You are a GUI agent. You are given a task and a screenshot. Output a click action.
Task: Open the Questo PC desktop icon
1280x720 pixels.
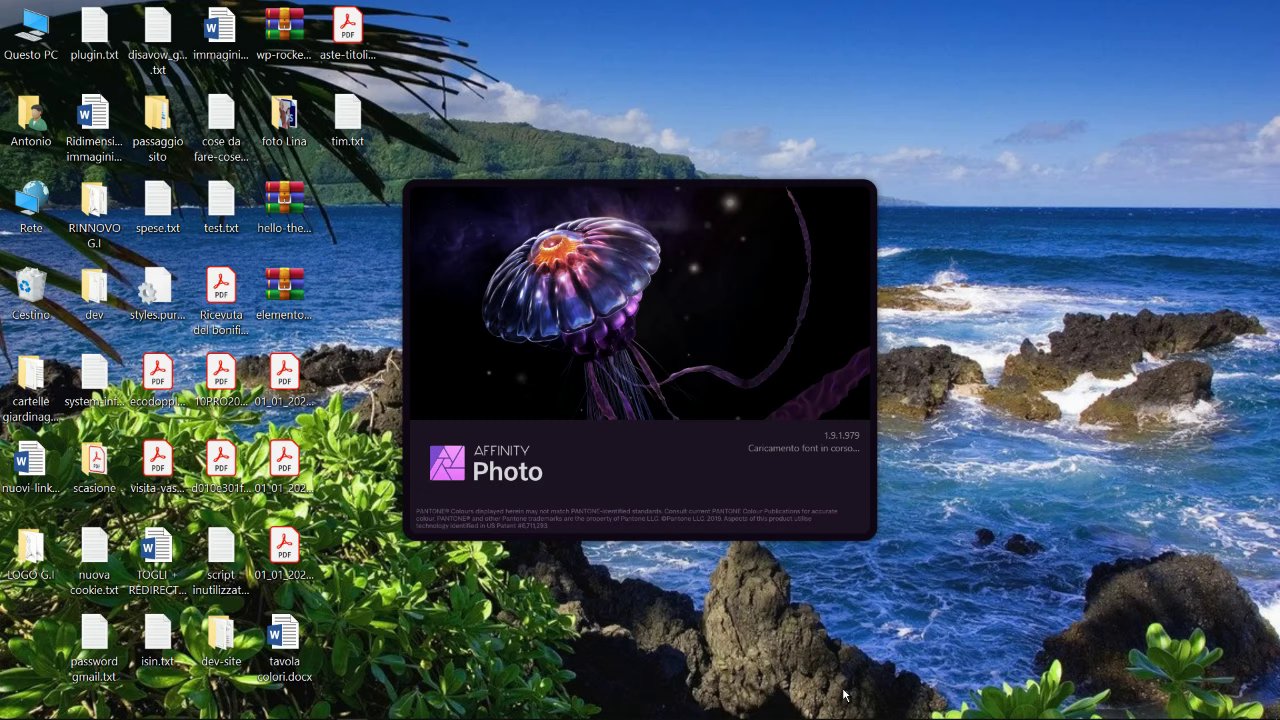(31, 35)
